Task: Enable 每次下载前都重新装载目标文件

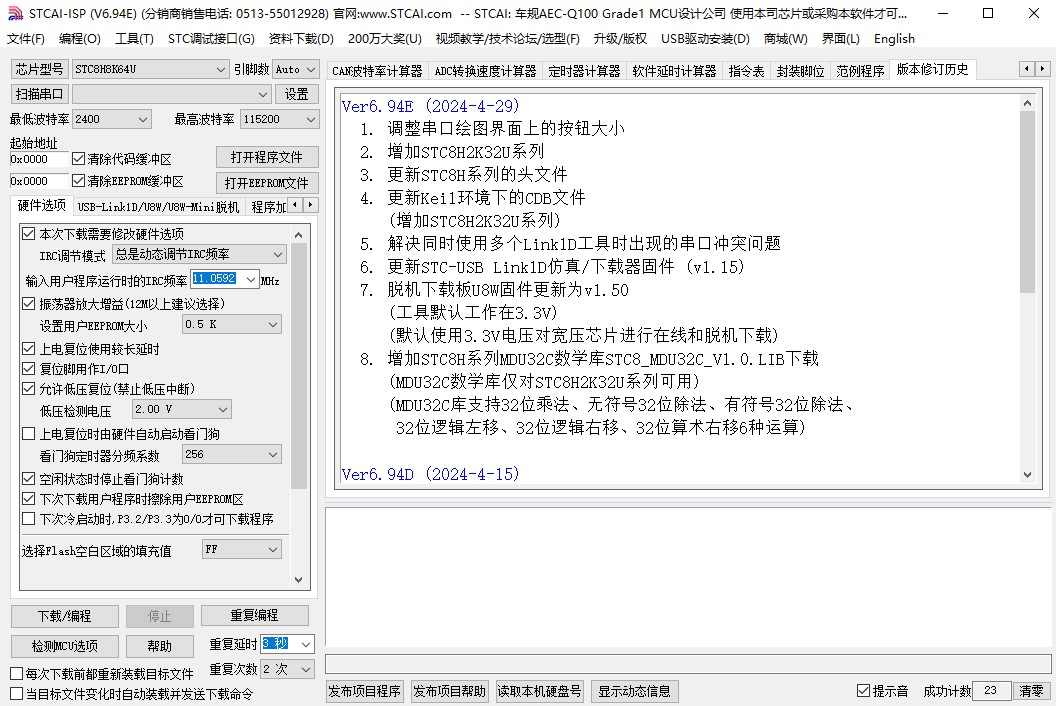Action: [x=17, y=674]
